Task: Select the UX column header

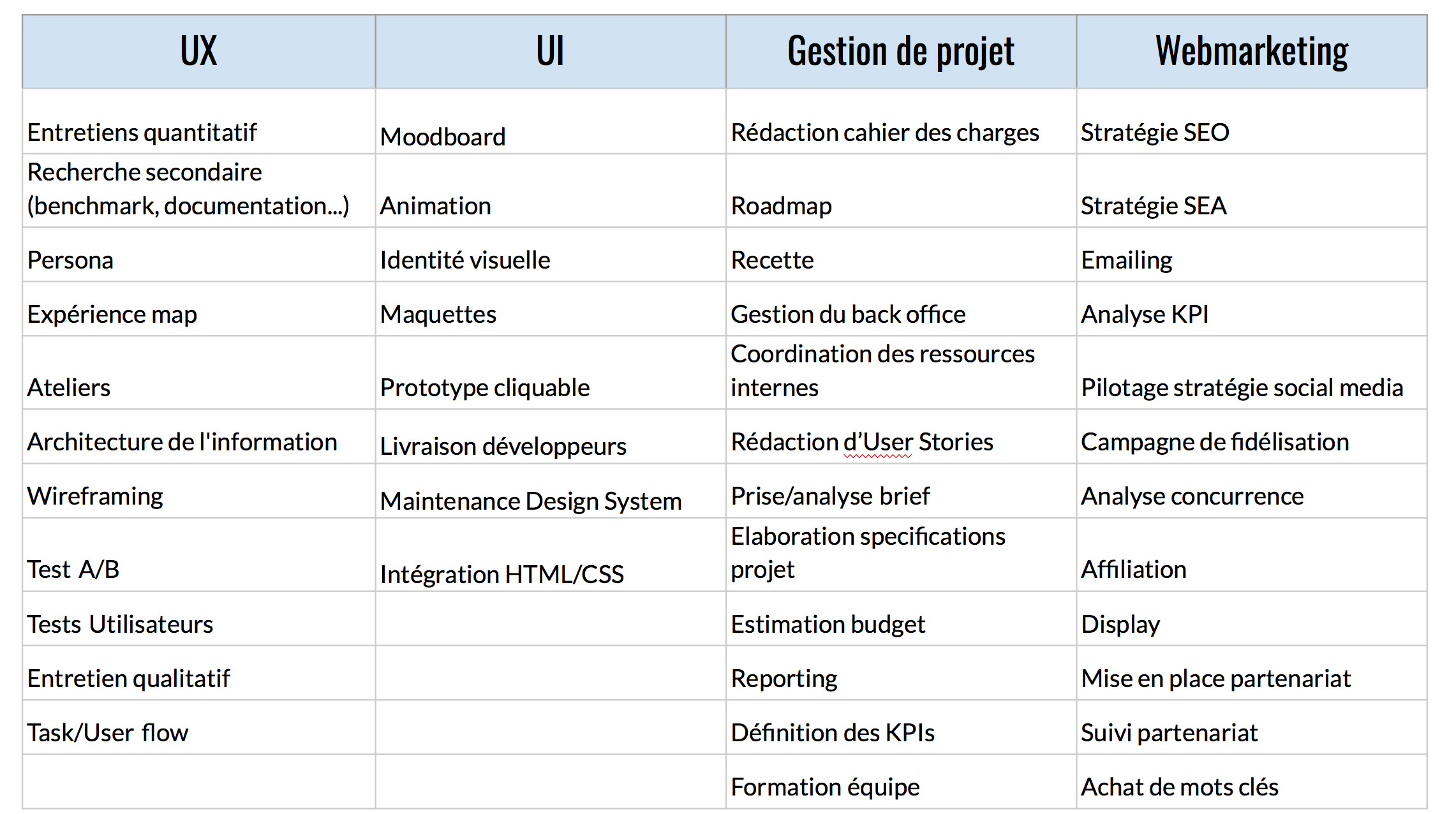Action: (x=199, y=52)
